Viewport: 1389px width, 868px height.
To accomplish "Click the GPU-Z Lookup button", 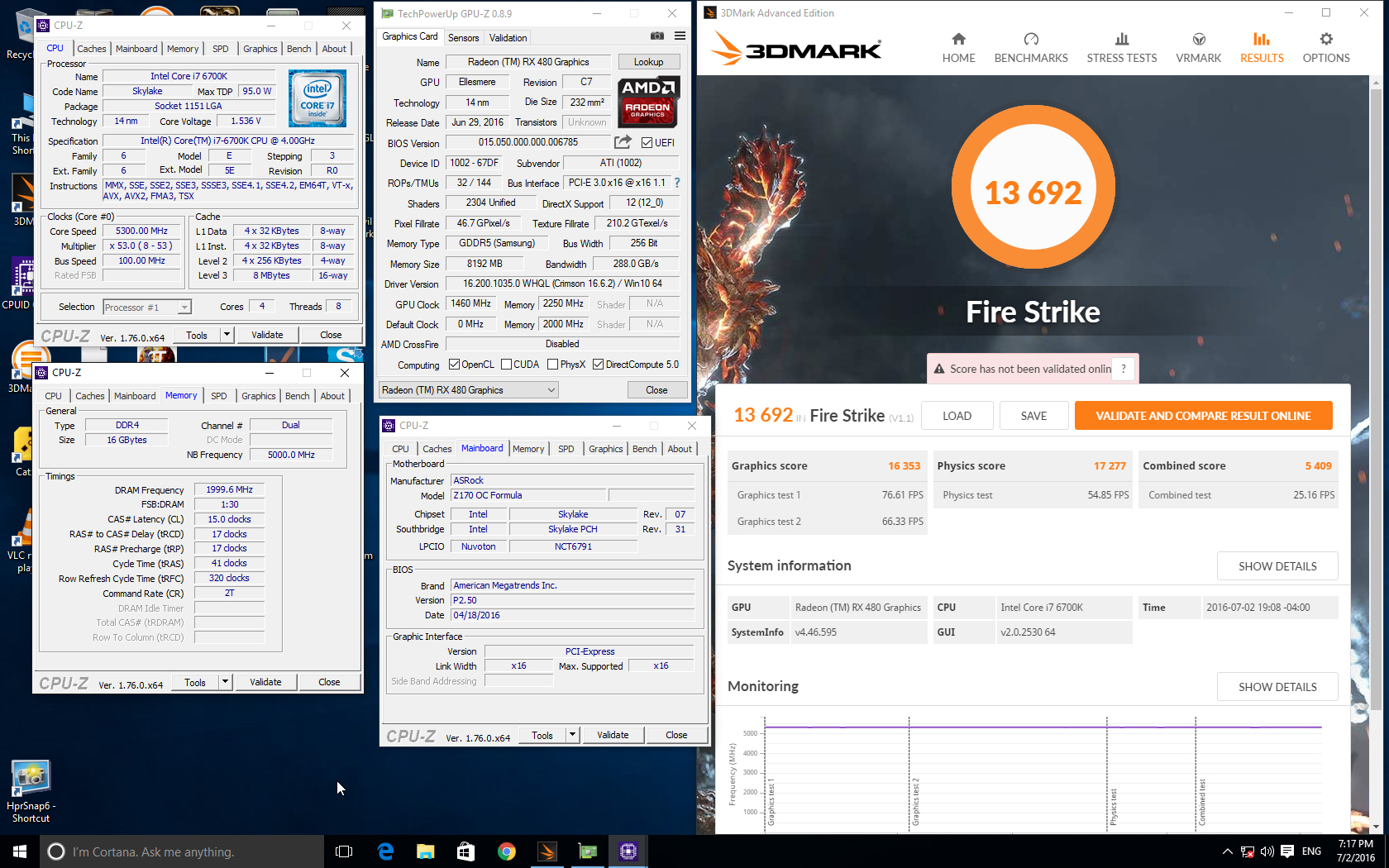I will coord(648,62).
